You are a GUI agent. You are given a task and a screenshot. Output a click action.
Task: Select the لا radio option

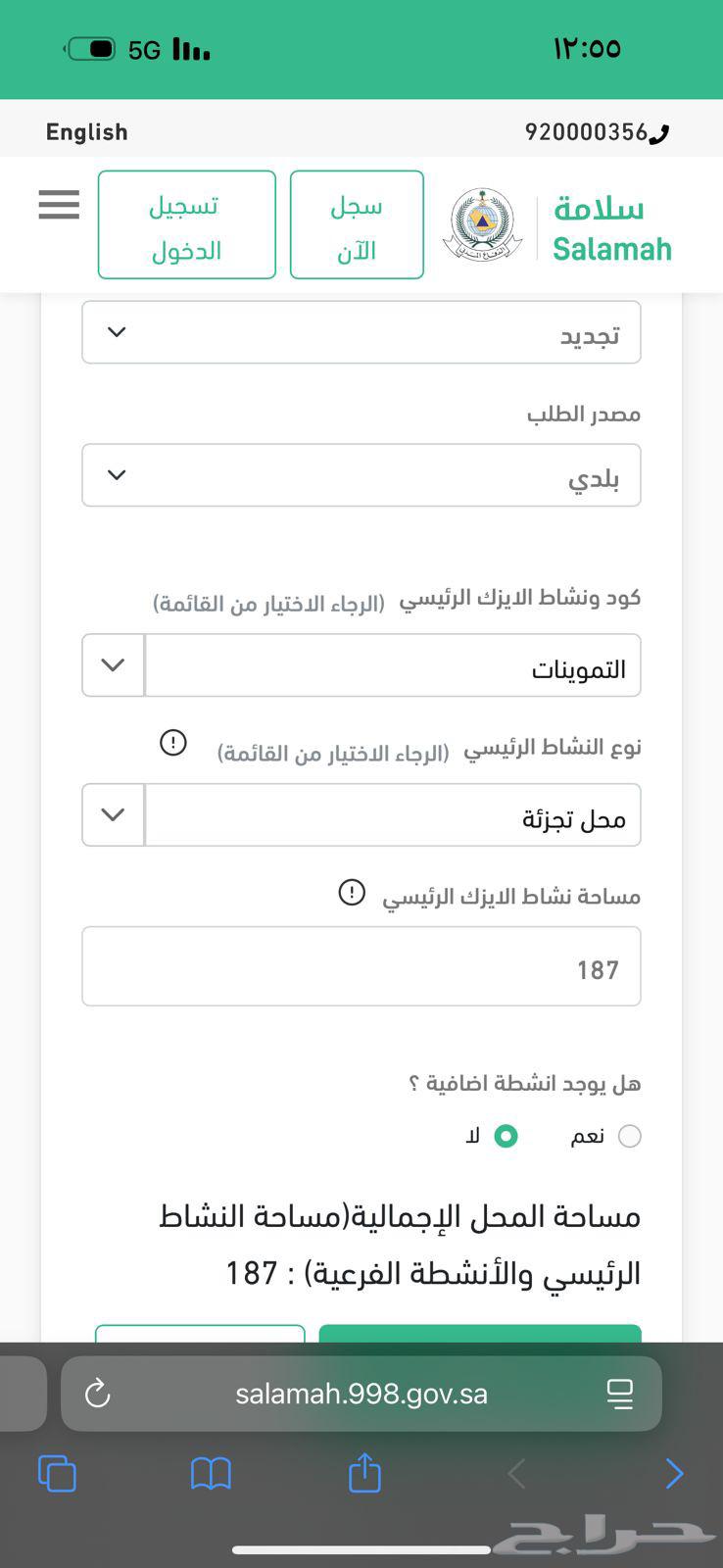pos(506,1136)
